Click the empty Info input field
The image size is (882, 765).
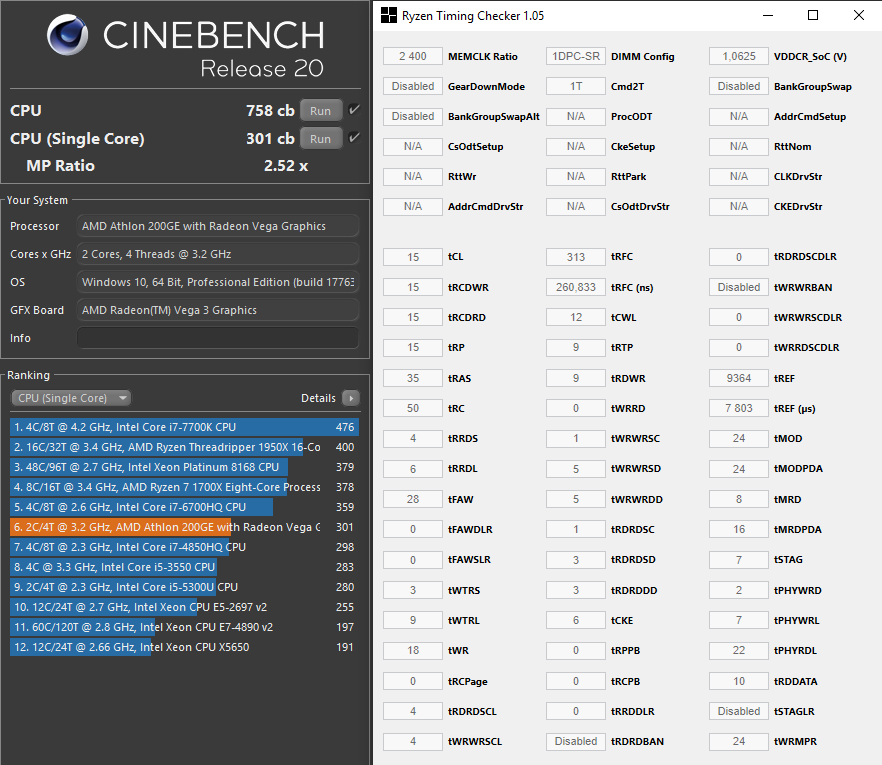pyautogui.click(x=218, y=338)
